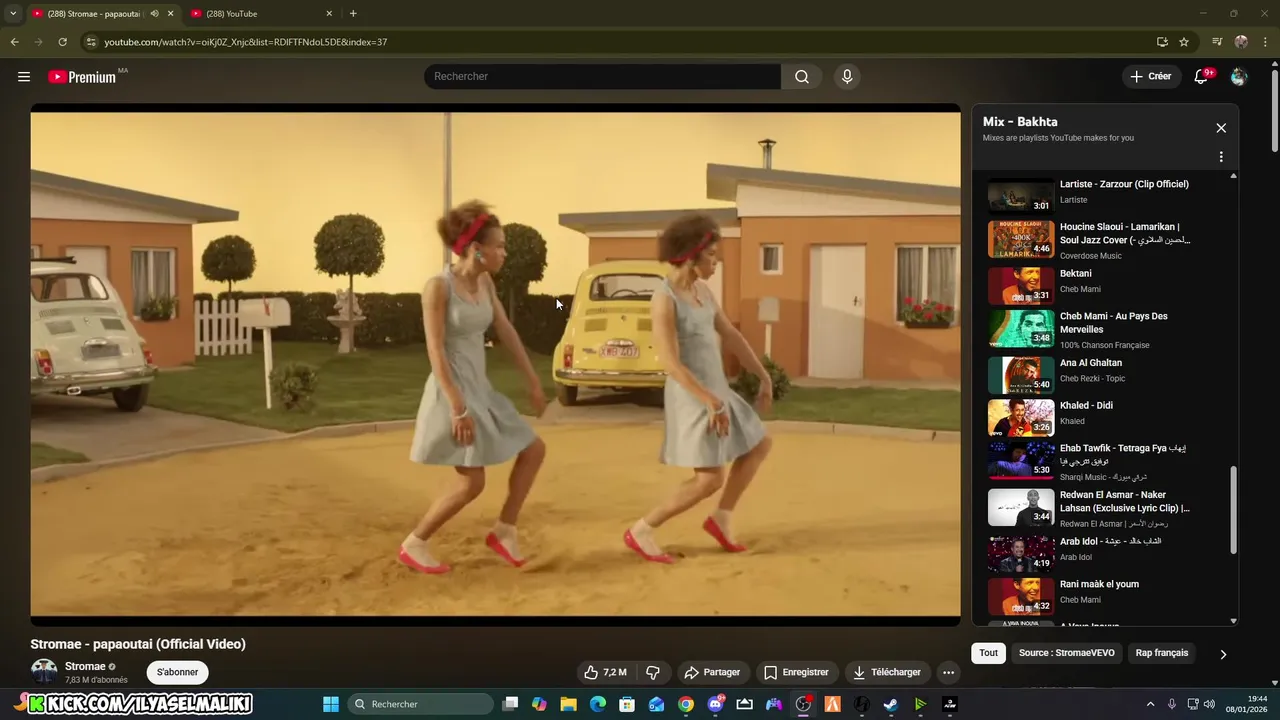1280x720 pixels.
Task: Click the address bar URL field
Action: tap(620, 42)
